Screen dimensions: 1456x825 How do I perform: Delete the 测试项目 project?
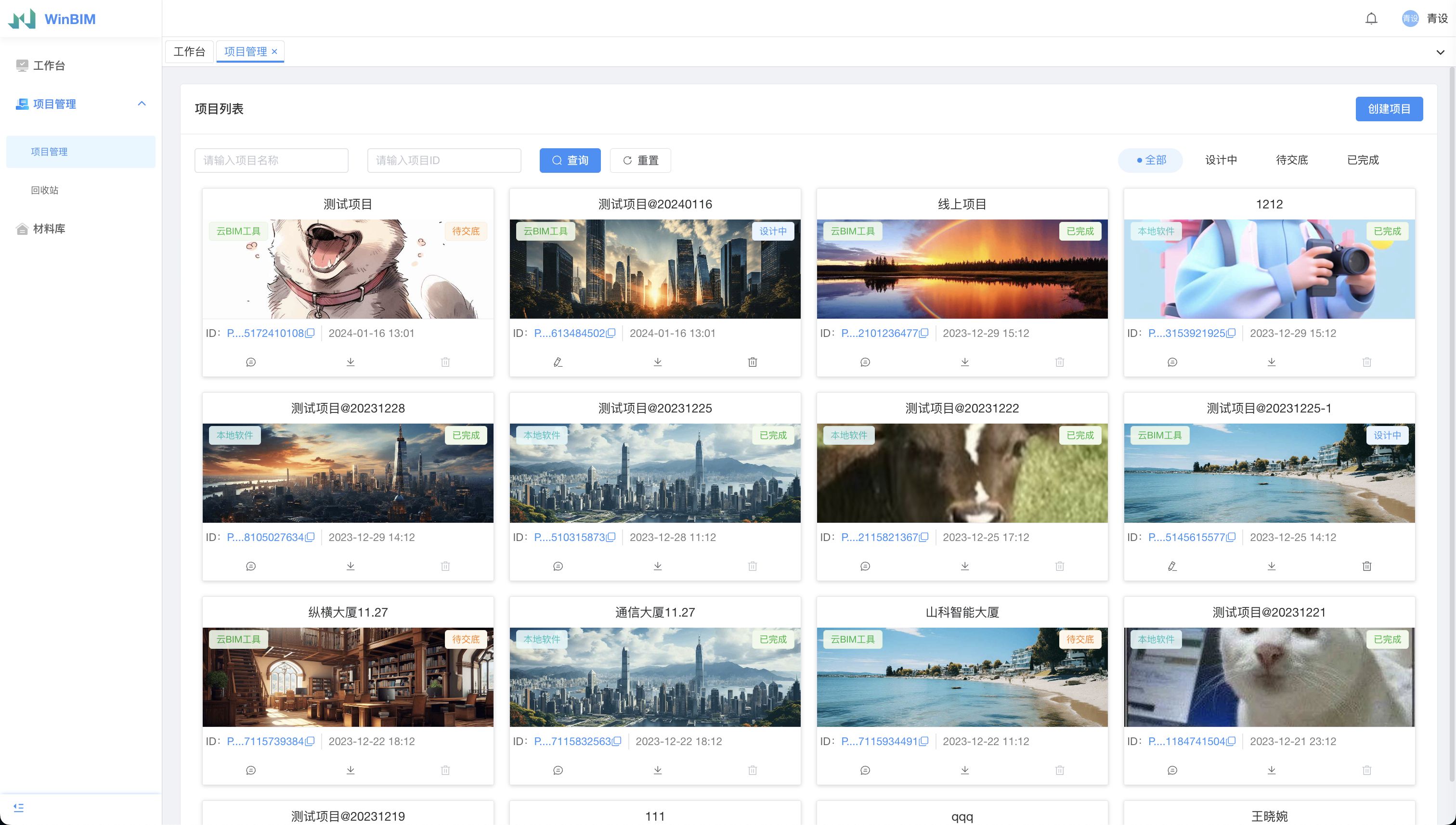(445, 362)
